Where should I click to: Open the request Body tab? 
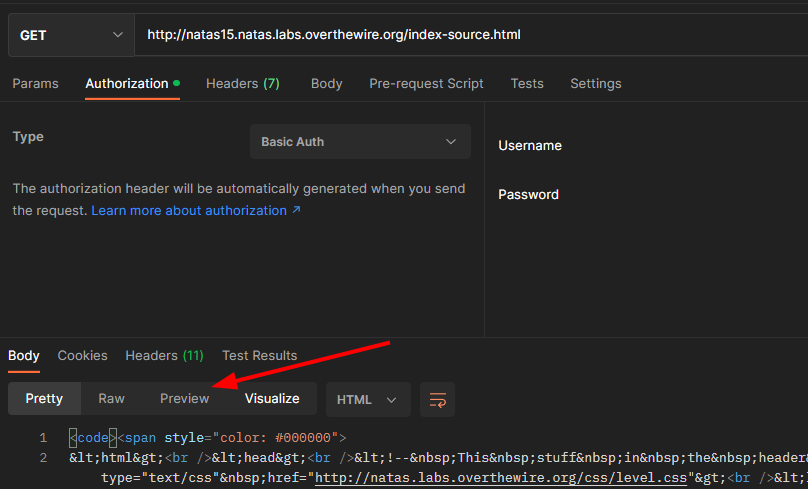click(x=326, y=84)
